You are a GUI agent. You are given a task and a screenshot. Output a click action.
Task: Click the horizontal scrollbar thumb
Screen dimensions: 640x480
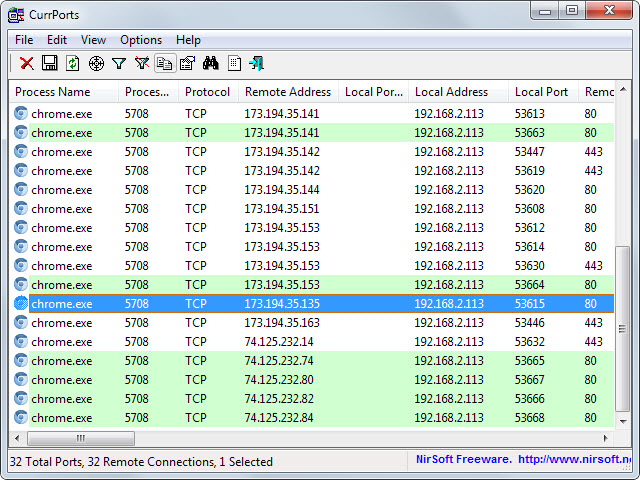(81, 438)
